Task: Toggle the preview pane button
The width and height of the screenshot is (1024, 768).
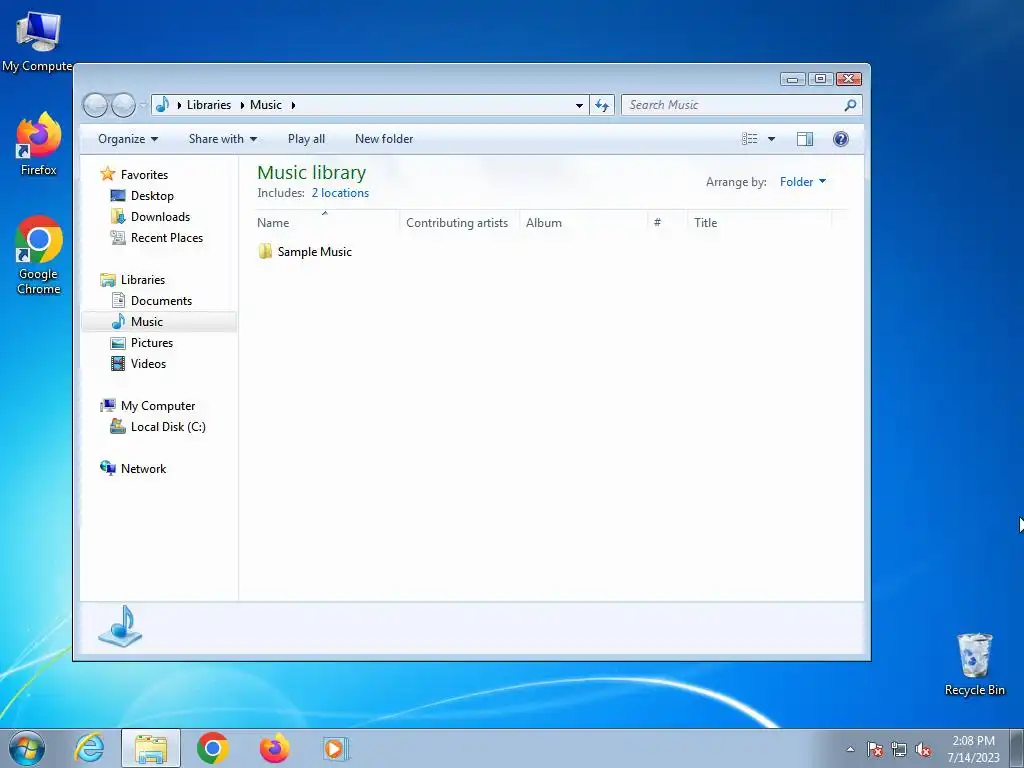Action: pos(805,138)
